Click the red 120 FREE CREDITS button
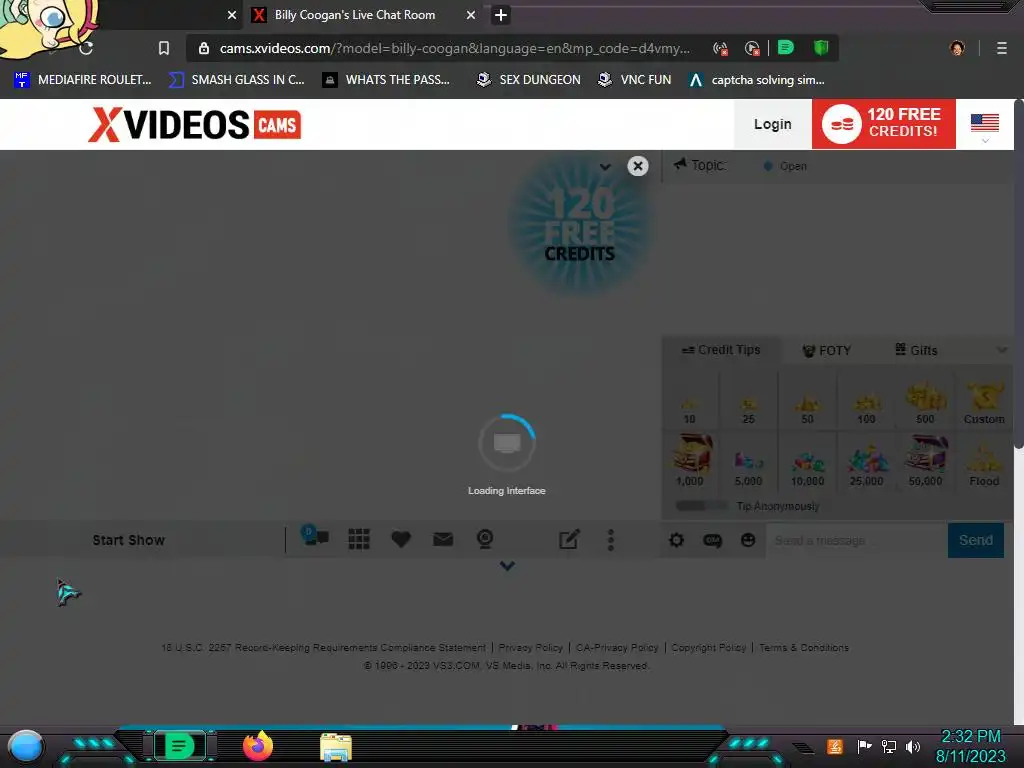1024x768 pixels. pos(884,124)
